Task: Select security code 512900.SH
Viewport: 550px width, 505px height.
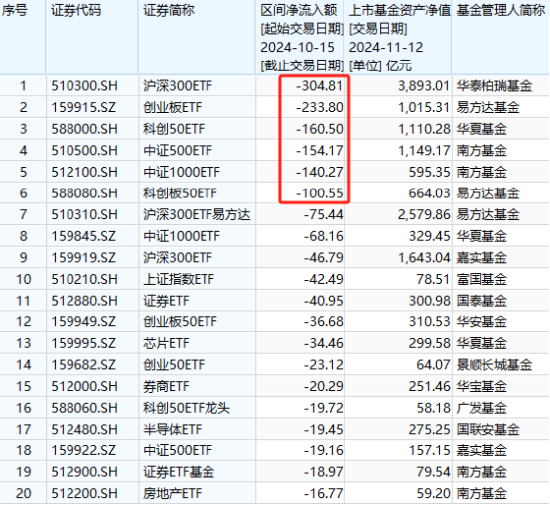Action: tap(84, 472)
